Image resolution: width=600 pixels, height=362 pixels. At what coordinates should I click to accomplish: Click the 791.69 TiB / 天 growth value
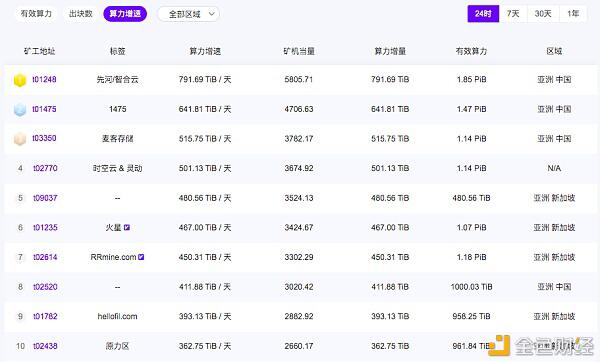point(205,80)
